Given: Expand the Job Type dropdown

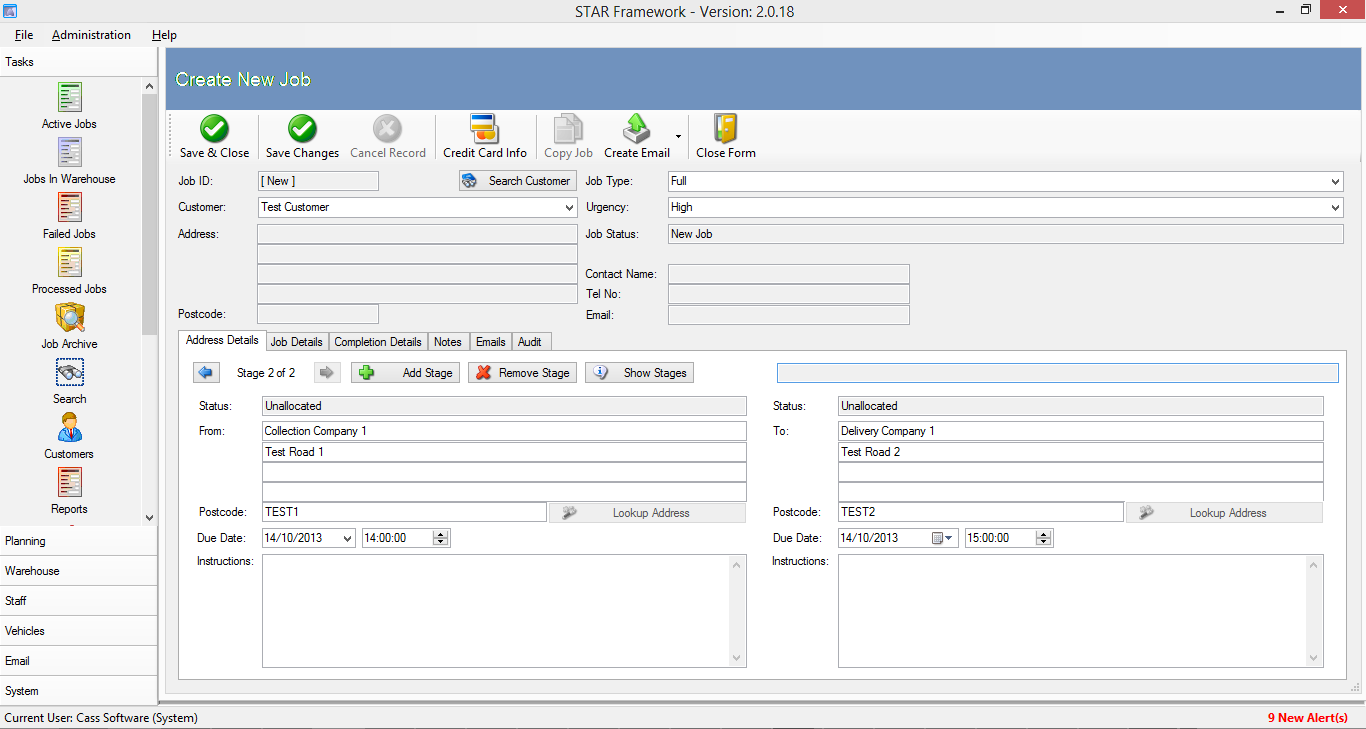Looking at the screenshot, I should coord(1335,181).
